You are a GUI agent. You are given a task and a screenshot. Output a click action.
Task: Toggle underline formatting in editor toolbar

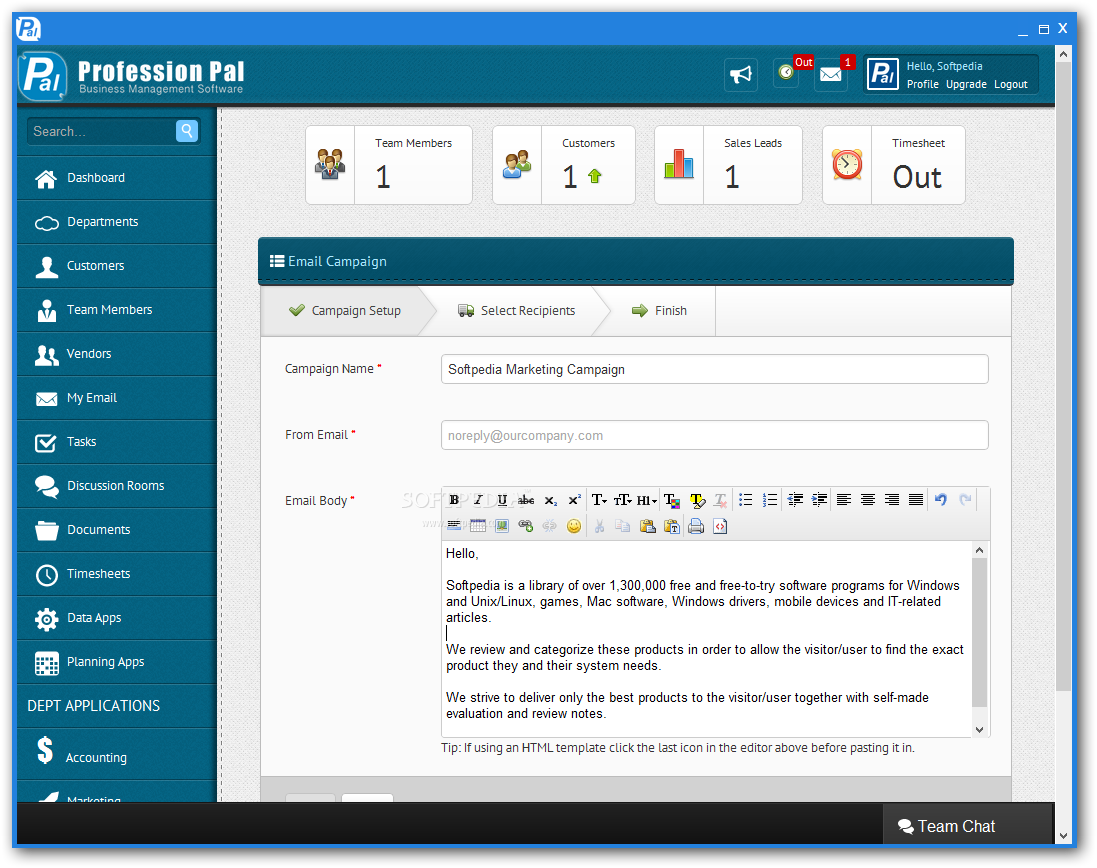[502, 500]
